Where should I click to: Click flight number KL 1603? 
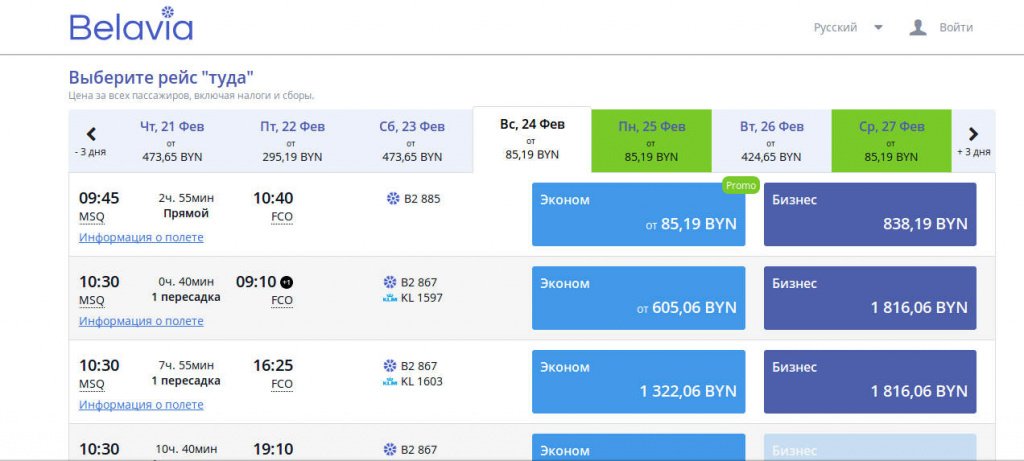point(421,382)
